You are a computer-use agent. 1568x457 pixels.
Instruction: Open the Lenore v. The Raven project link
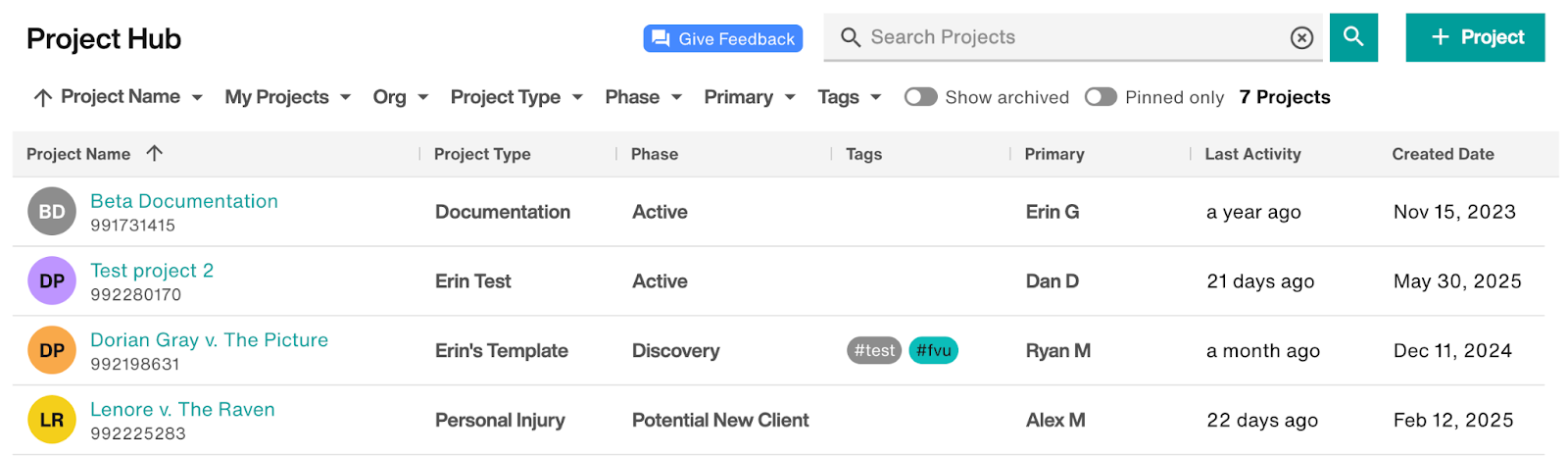(x=182, y=409)
